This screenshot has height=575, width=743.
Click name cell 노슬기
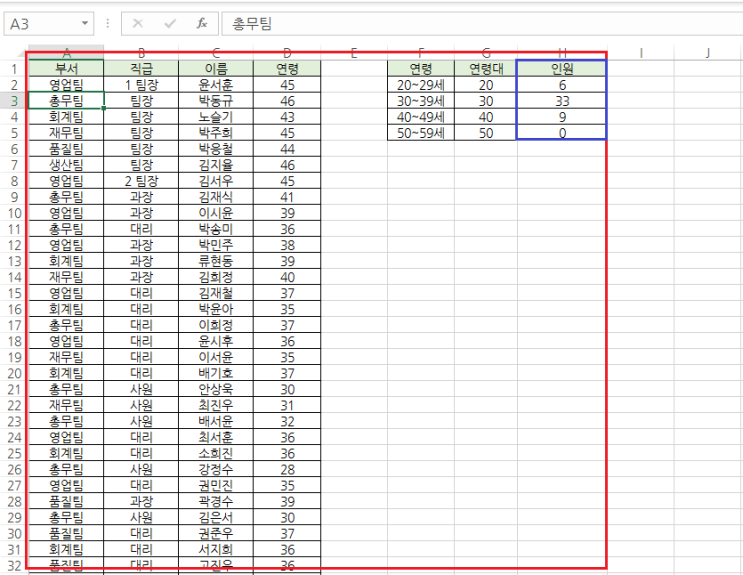(x=216, y=117)
